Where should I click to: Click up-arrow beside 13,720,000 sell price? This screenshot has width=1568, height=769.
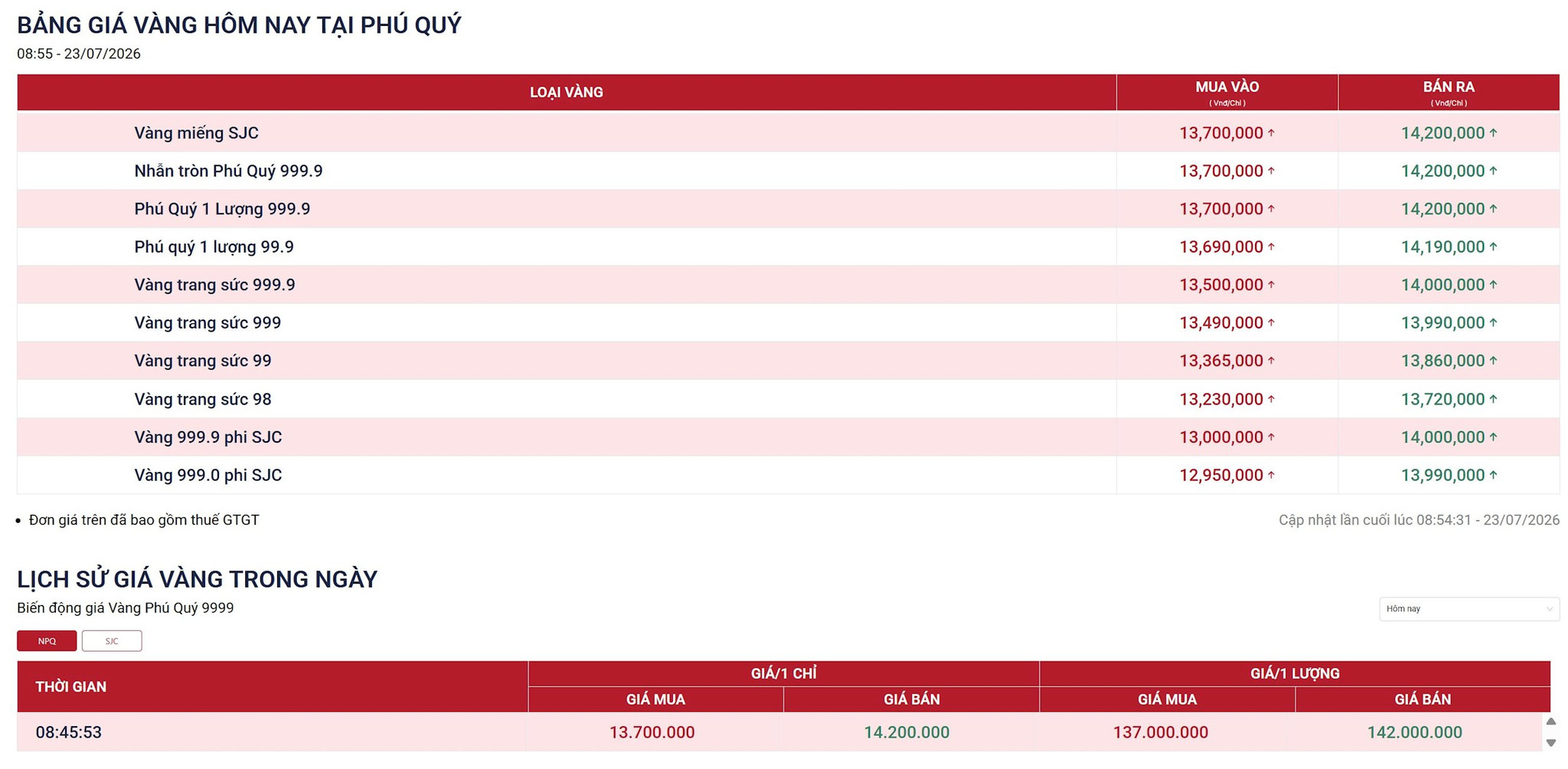pos(1493,399)
